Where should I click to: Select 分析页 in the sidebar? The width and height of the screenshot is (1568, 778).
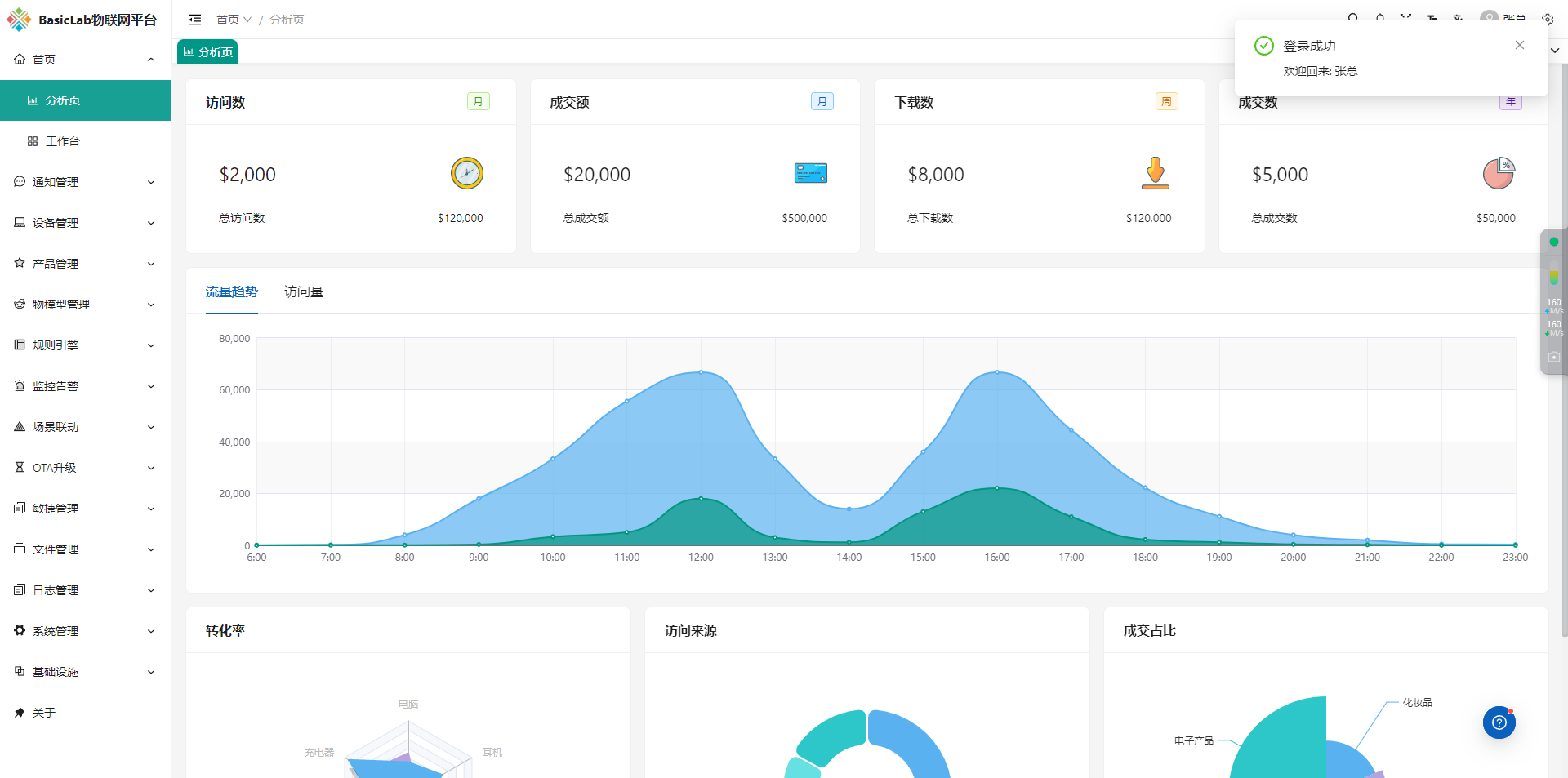(x=86, y=100)
